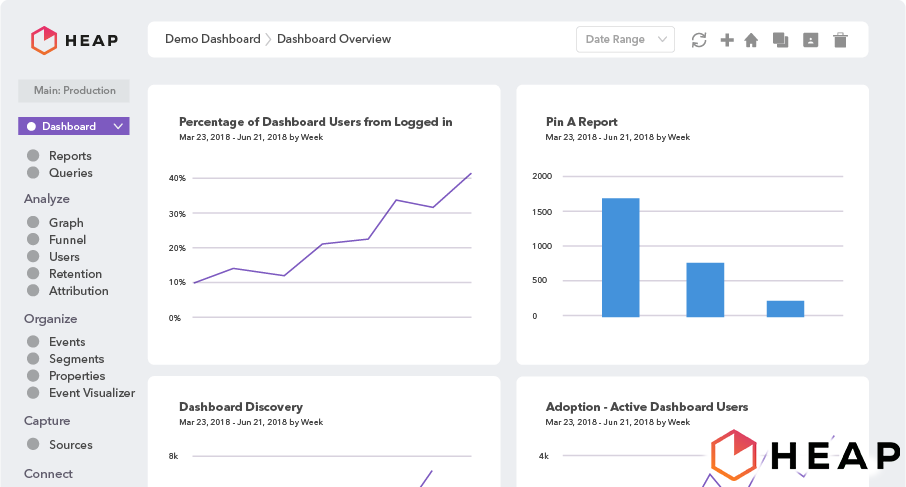Select the Retention analysis item

[75, 274]
